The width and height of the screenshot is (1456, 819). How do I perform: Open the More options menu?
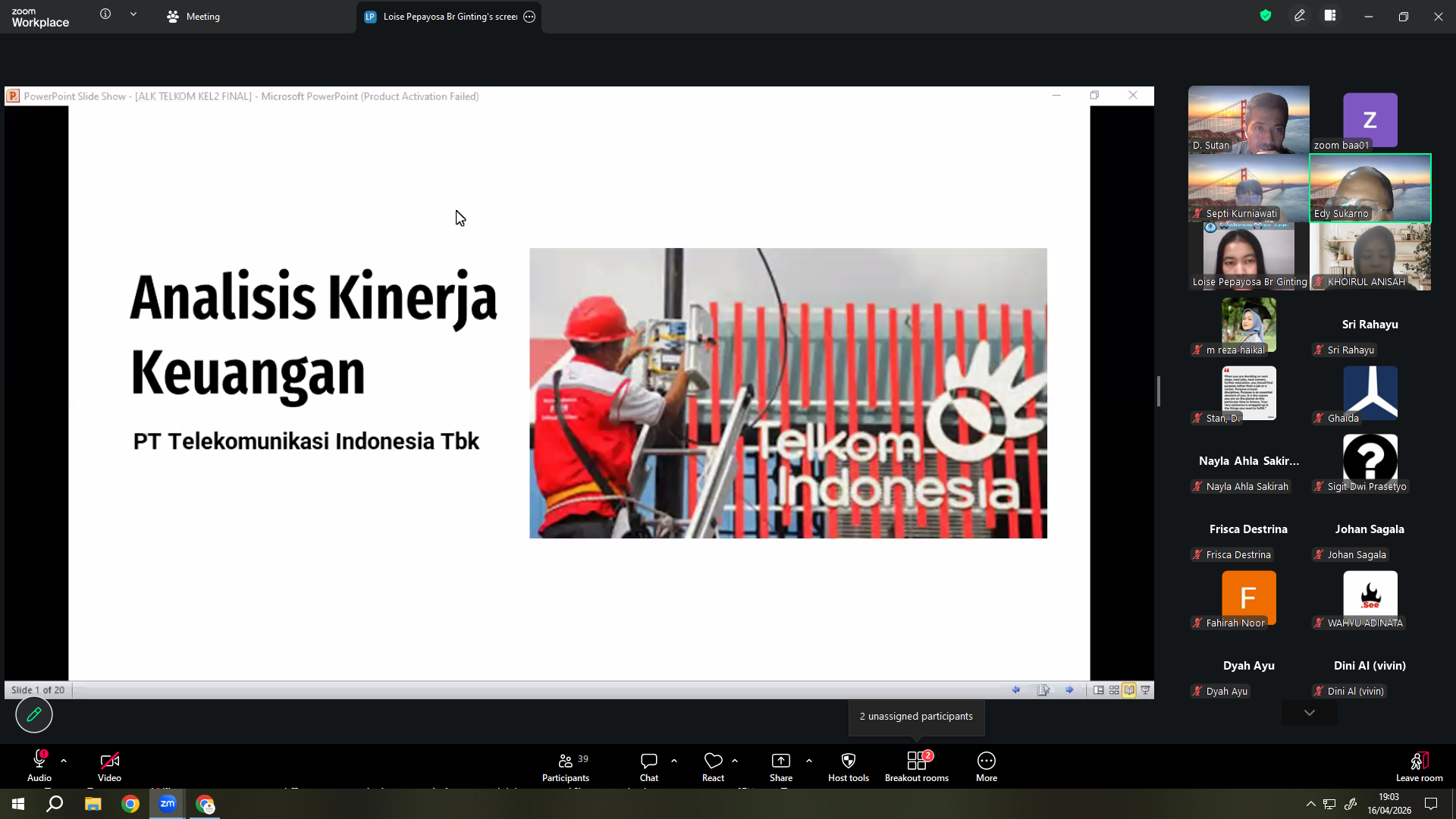click(x=987, y=766)
